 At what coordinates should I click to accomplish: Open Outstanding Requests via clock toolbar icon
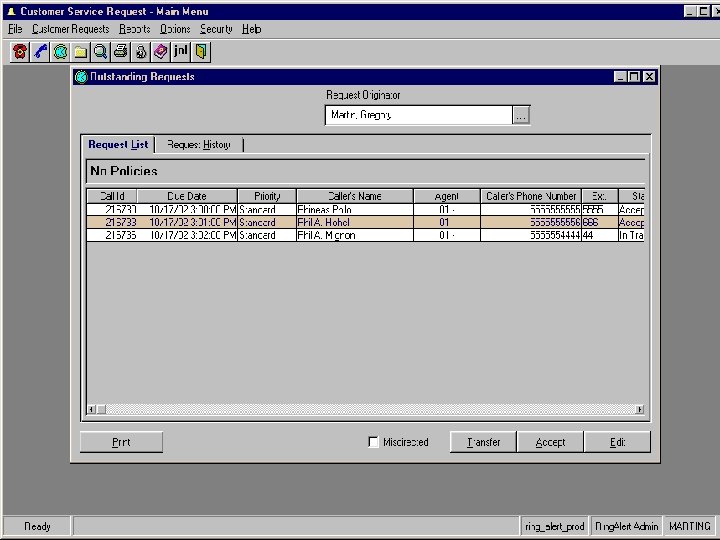pyautogui.click(x=61, y=51)
